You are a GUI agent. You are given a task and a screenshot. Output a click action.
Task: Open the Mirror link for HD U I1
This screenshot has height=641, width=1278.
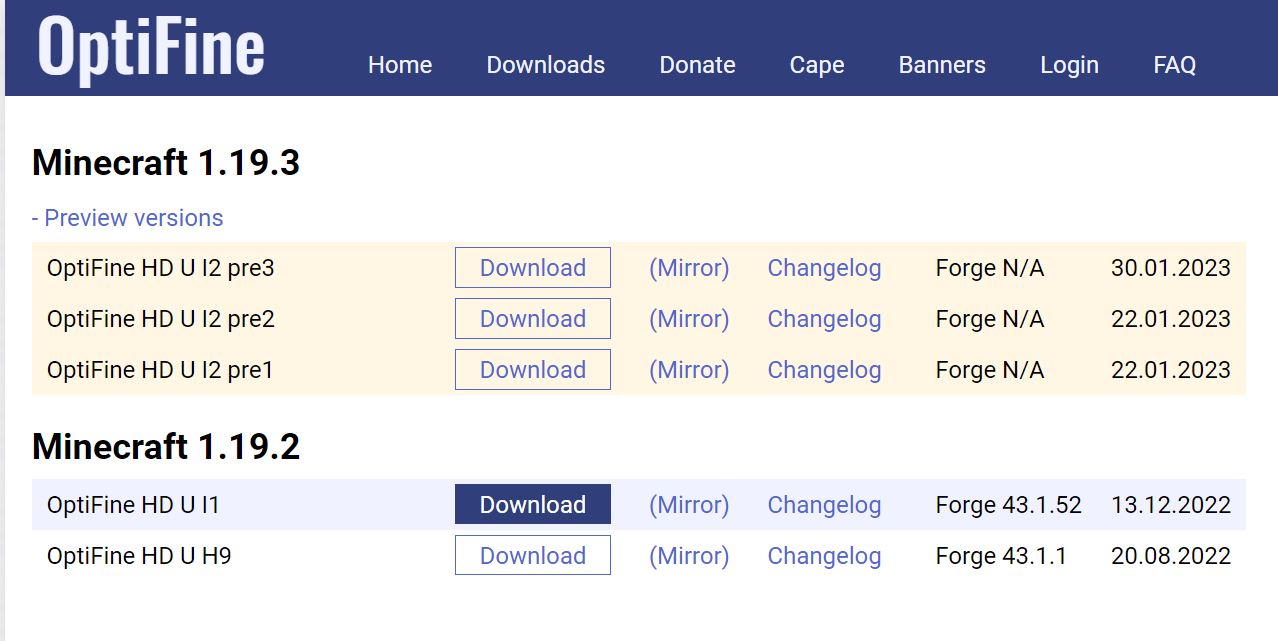pos(688,504)
